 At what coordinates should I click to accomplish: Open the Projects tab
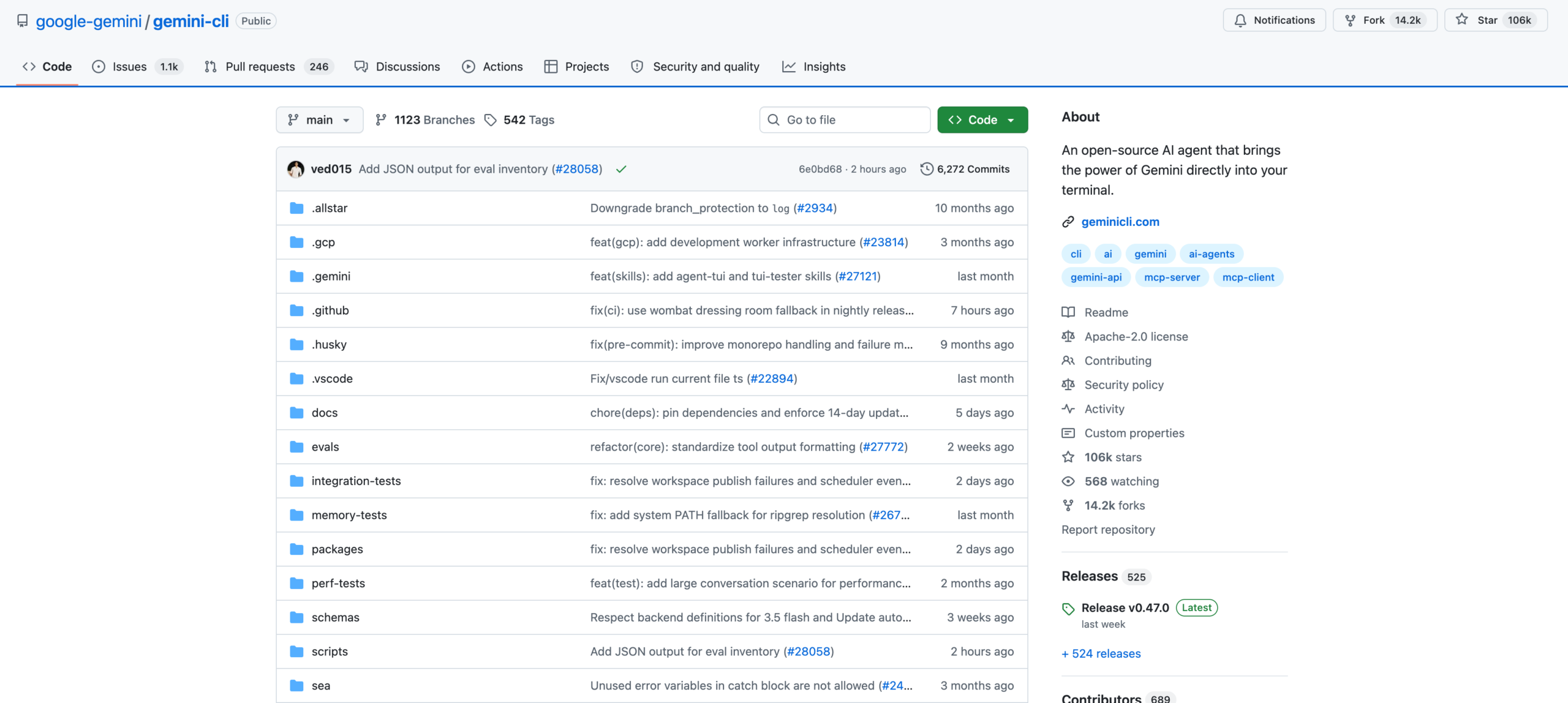576,67
